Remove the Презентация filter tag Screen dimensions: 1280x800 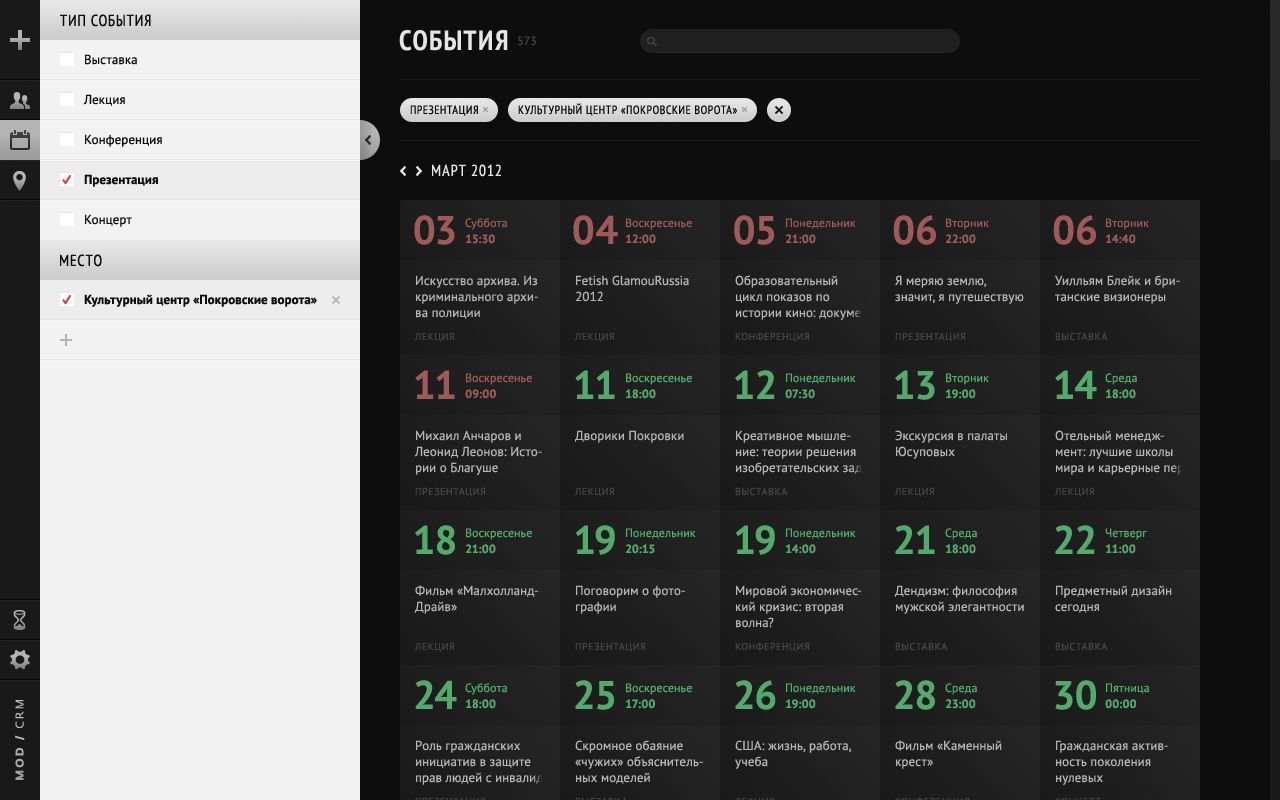click(x=486, y=110)
